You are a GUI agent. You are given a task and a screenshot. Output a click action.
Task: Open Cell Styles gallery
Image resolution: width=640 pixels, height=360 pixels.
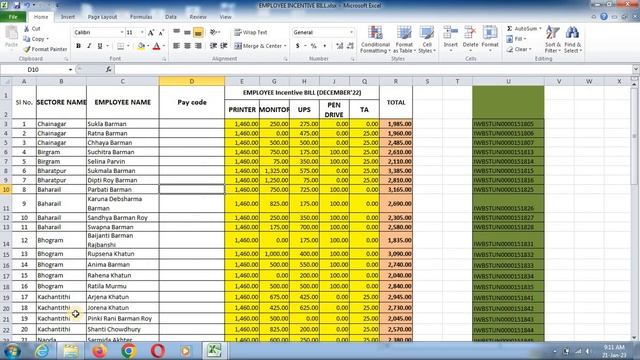(x=427, y=39)
